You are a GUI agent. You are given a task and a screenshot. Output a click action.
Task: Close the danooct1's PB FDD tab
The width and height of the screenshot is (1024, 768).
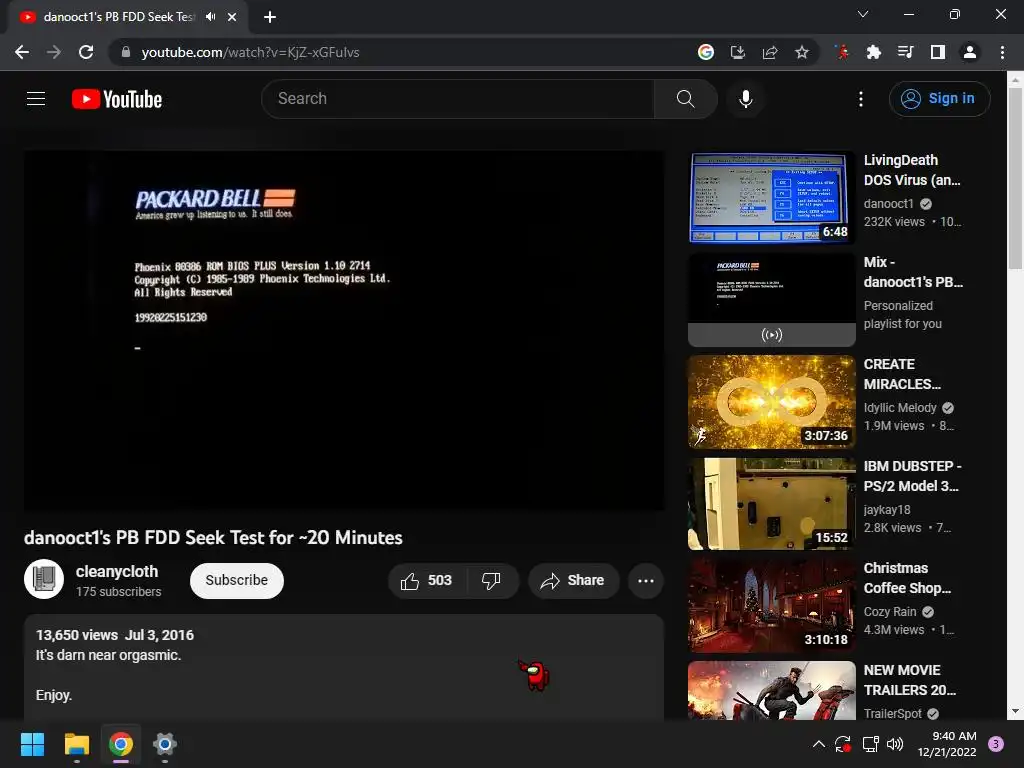[x=232, y=17]
